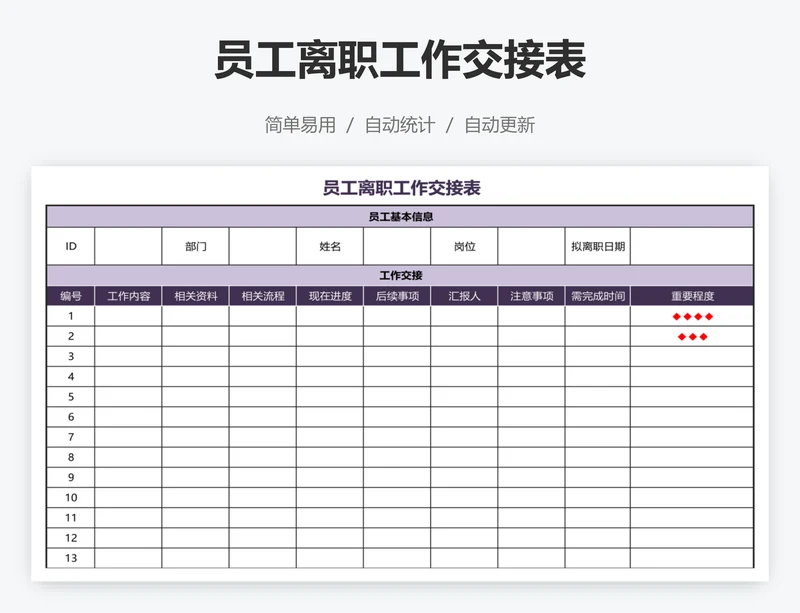Click the 现在进度 cell in row 5

[x=330, y=397]
